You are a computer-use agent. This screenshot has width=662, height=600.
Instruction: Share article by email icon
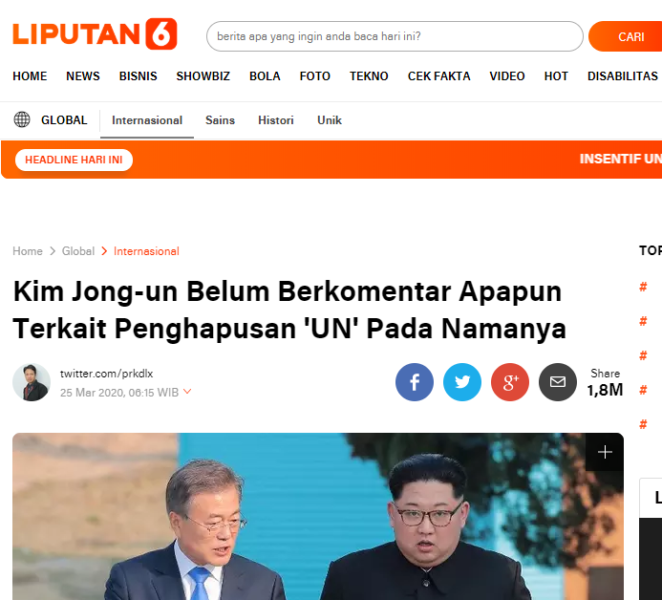(557, 382)
